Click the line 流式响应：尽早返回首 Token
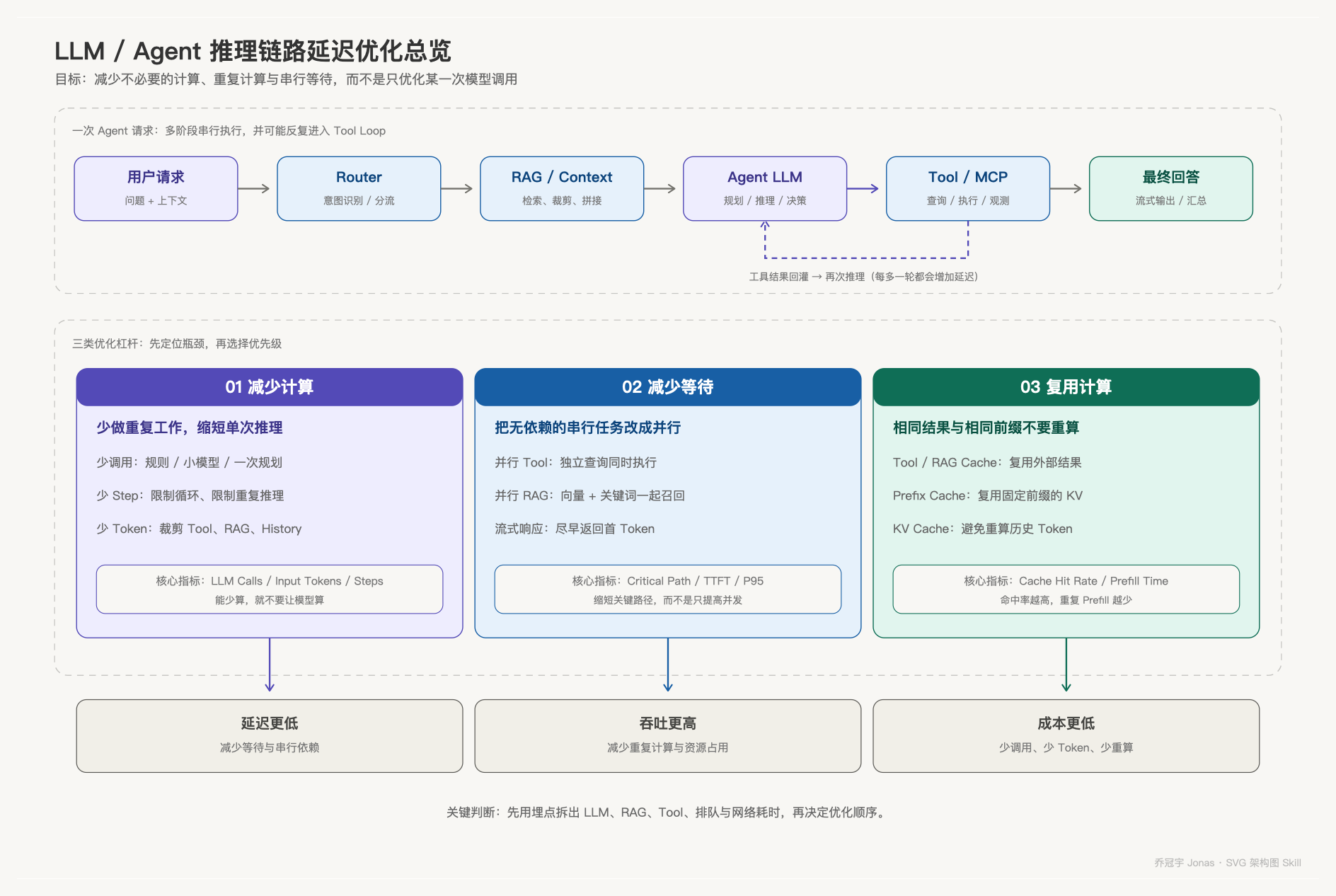The width and height of the screenshot is (1336, 896). click(575, 529)
